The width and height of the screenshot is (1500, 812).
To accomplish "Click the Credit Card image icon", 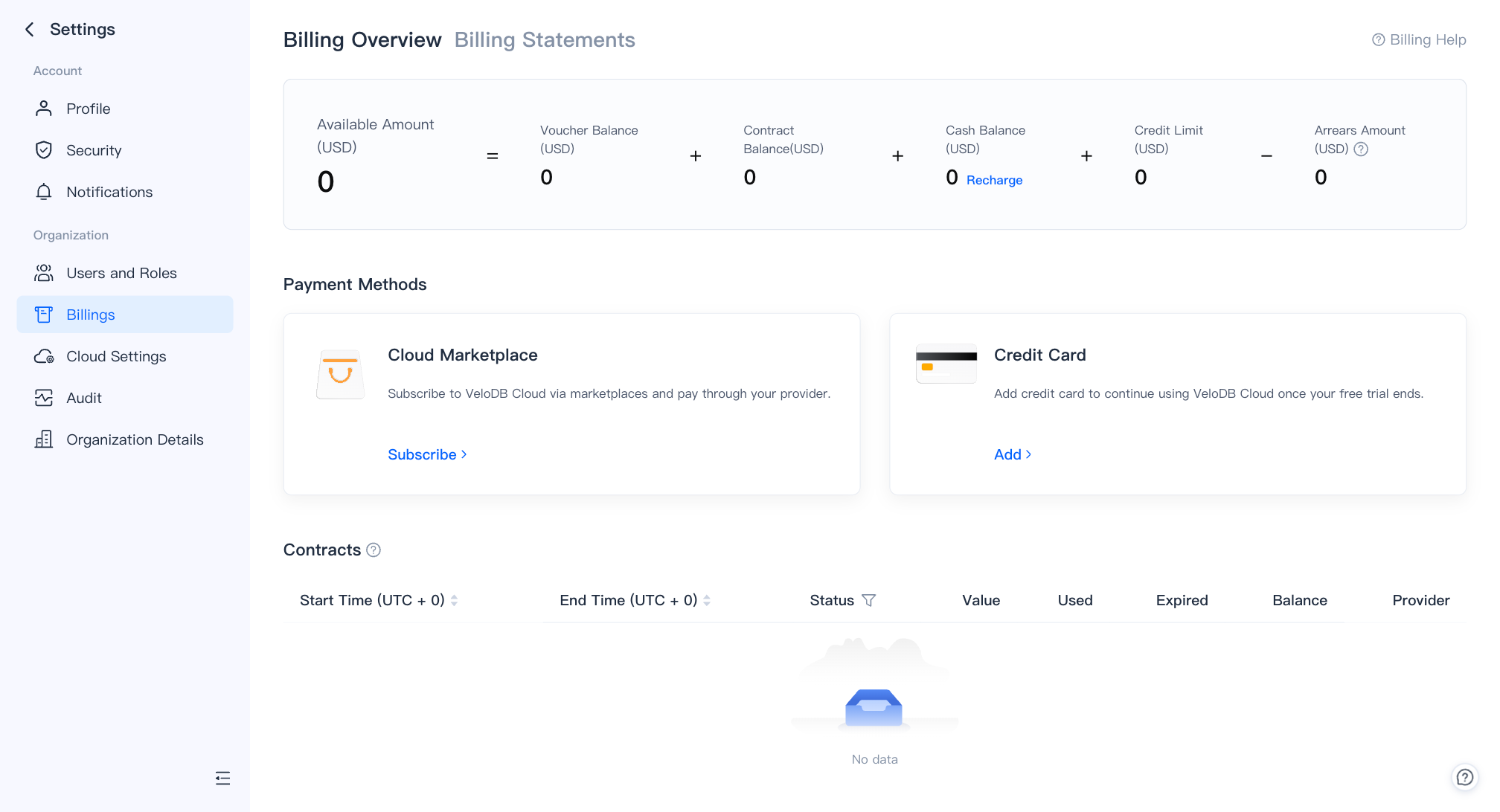I will click(946, 364).
